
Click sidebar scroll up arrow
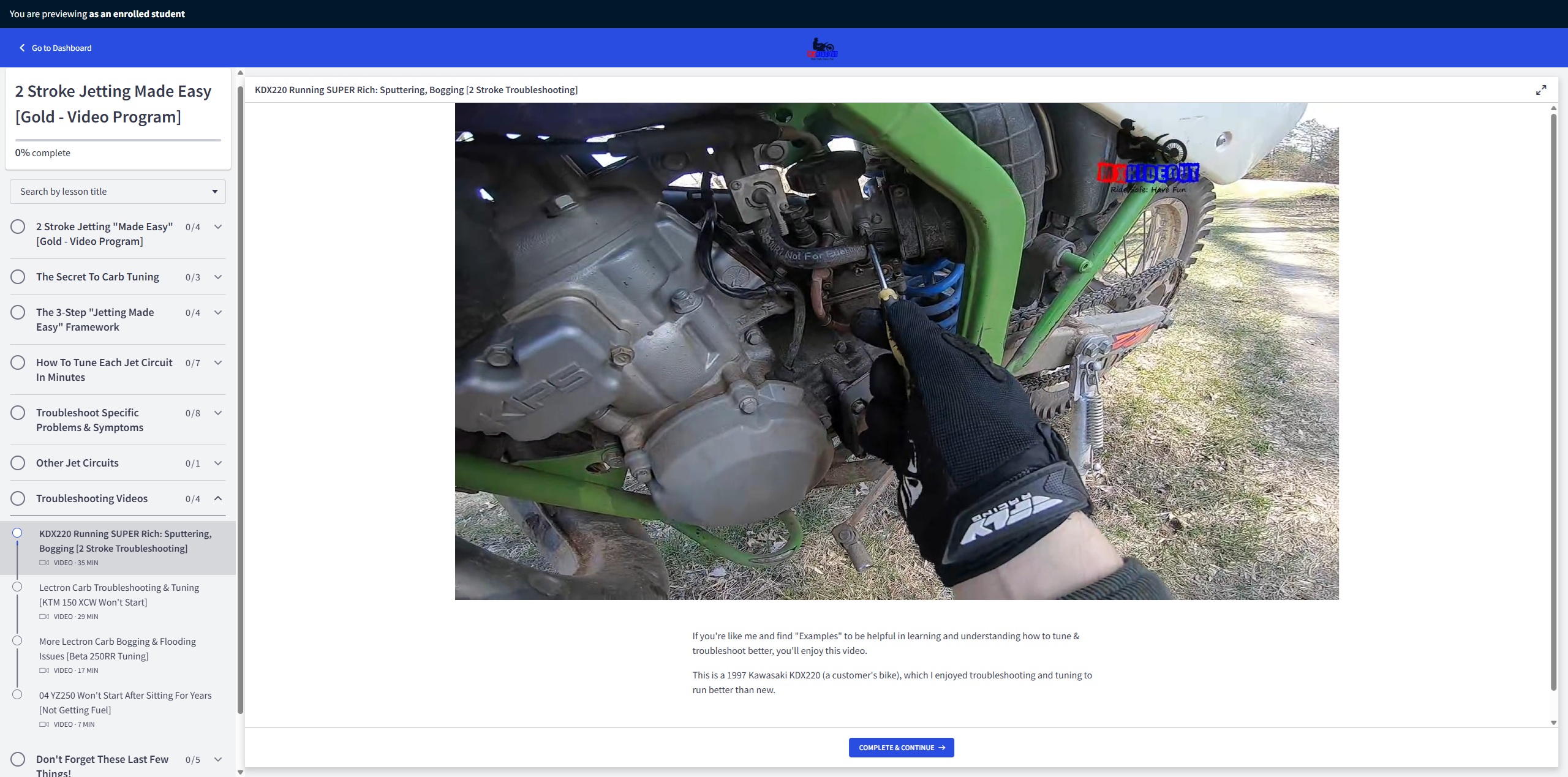240,73
